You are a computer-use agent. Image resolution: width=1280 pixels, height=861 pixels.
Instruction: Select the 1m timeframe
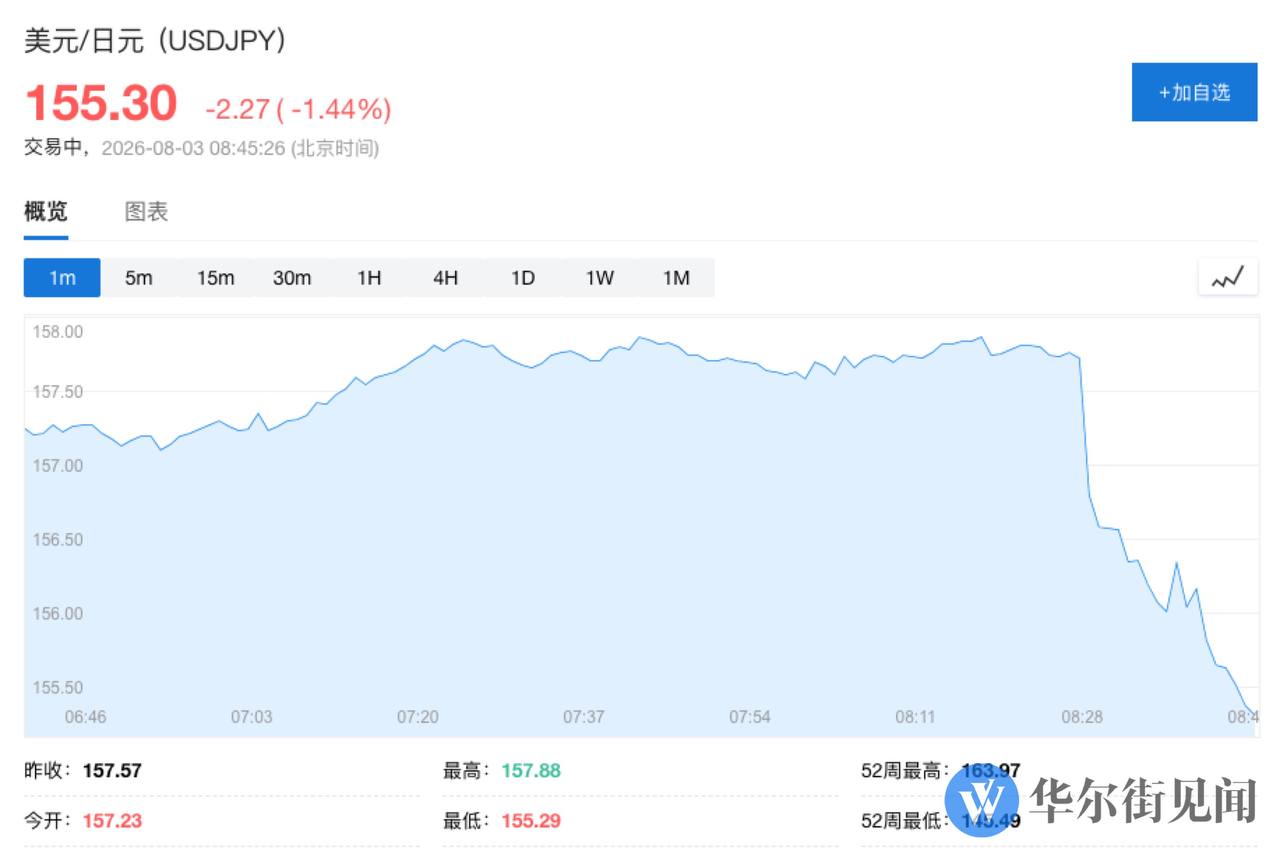62,278
